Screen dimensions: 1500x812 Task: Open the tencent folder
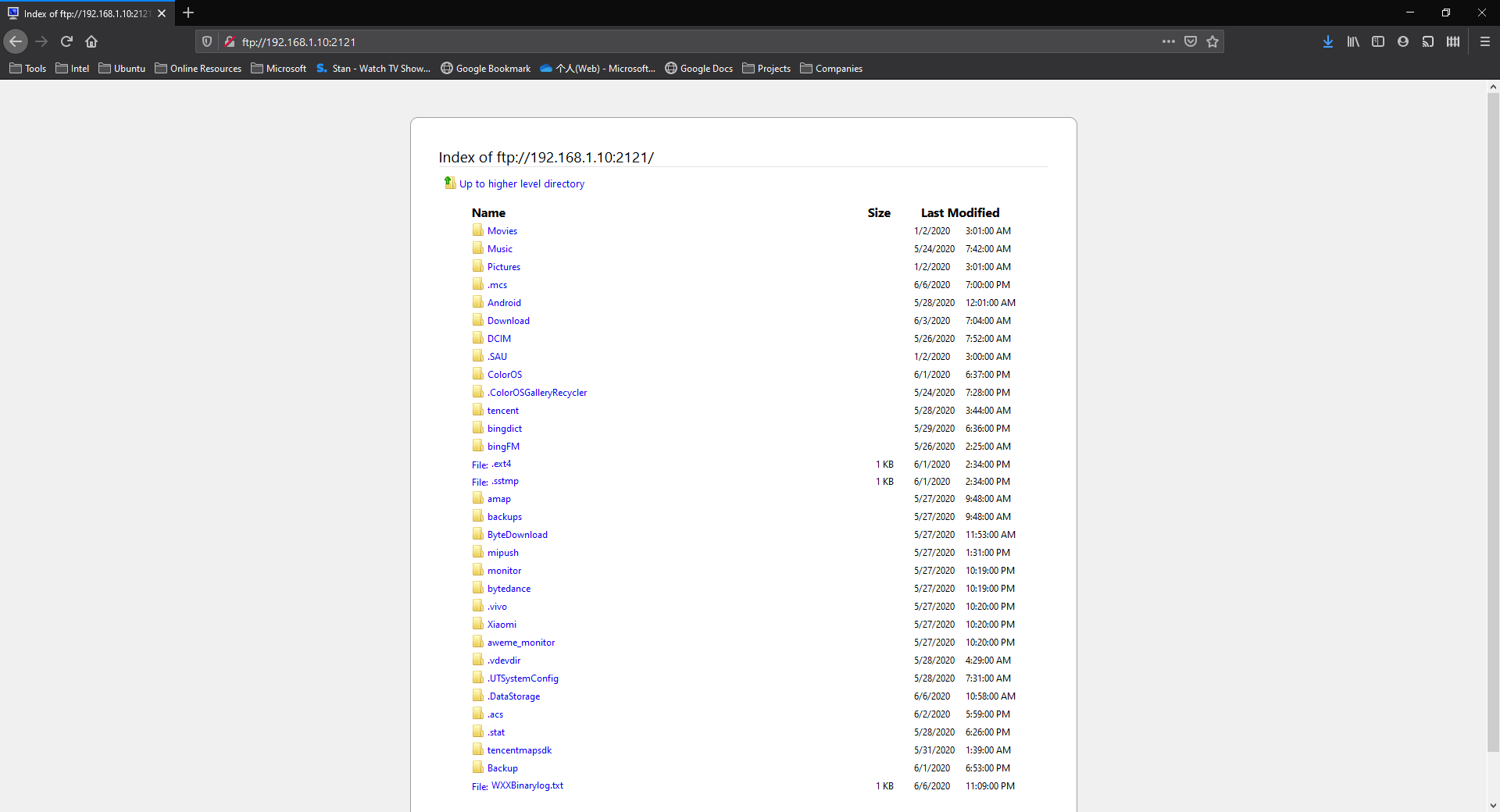point(503,411)
